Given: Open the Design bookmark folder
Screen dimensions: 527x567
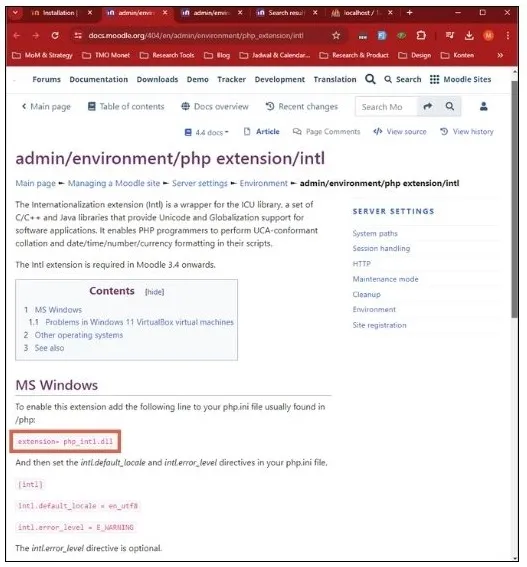Looking at the screenshot, I should click(x=415, y=55).
